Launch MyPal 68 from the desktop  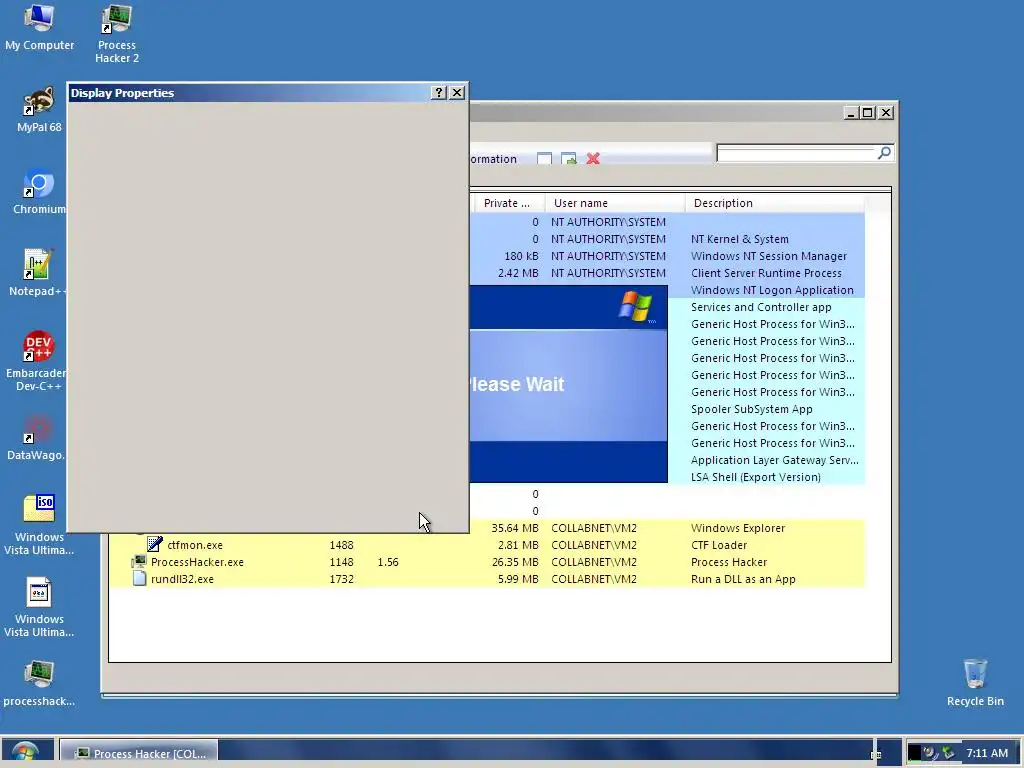[x=39, y=110]
